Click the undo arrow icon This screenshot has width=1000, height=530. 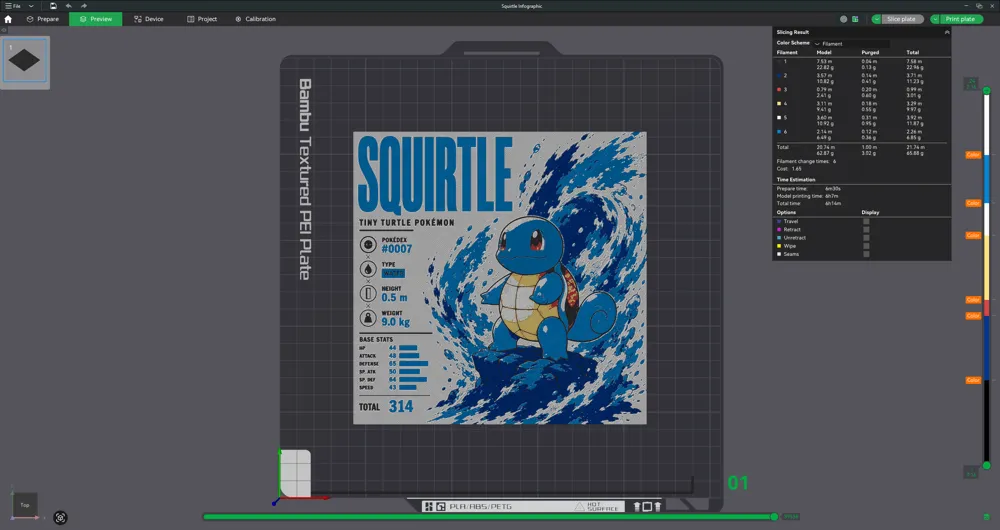68,6
